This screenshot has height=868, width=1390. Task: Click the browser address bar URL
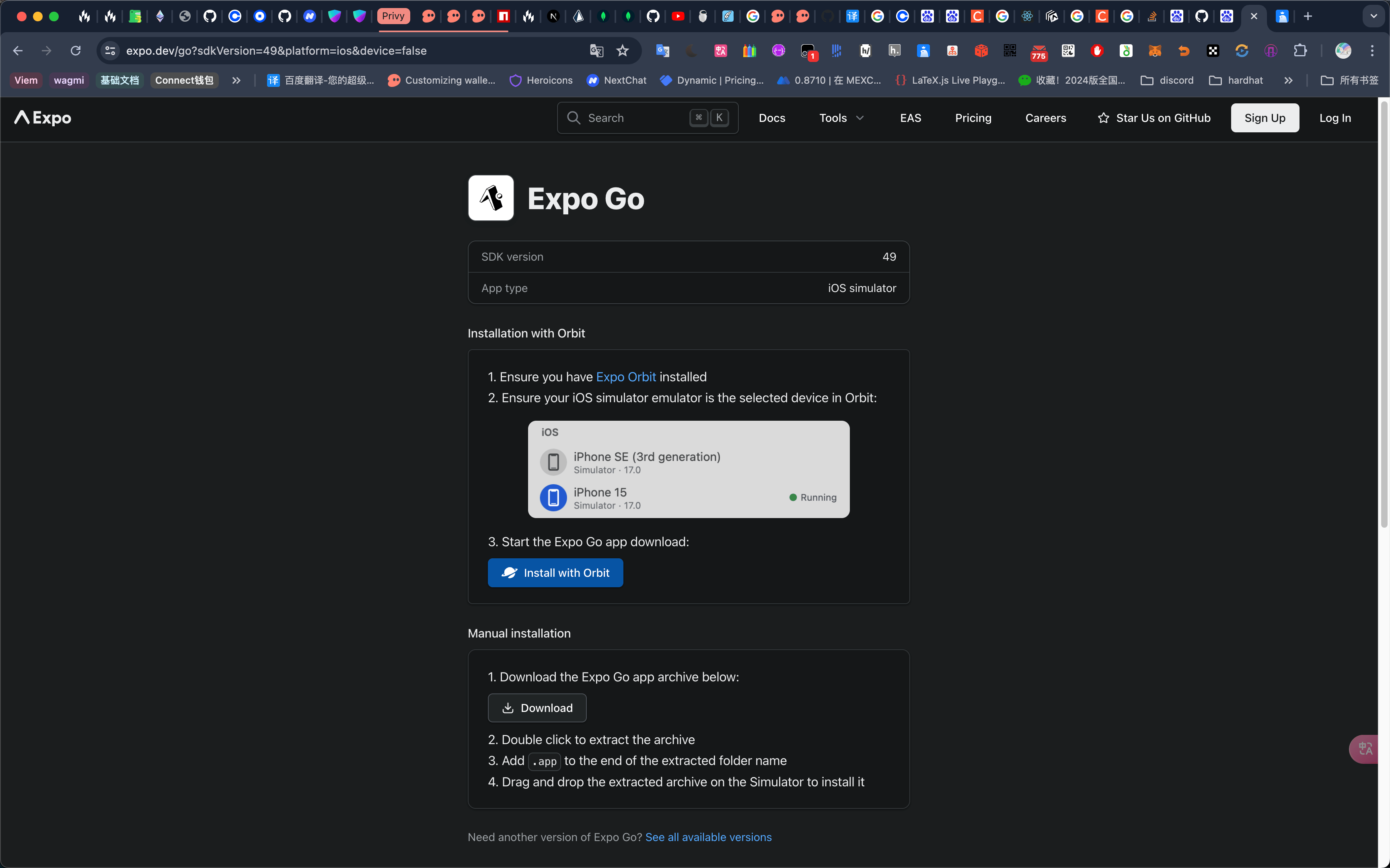[x=276, y=51]
